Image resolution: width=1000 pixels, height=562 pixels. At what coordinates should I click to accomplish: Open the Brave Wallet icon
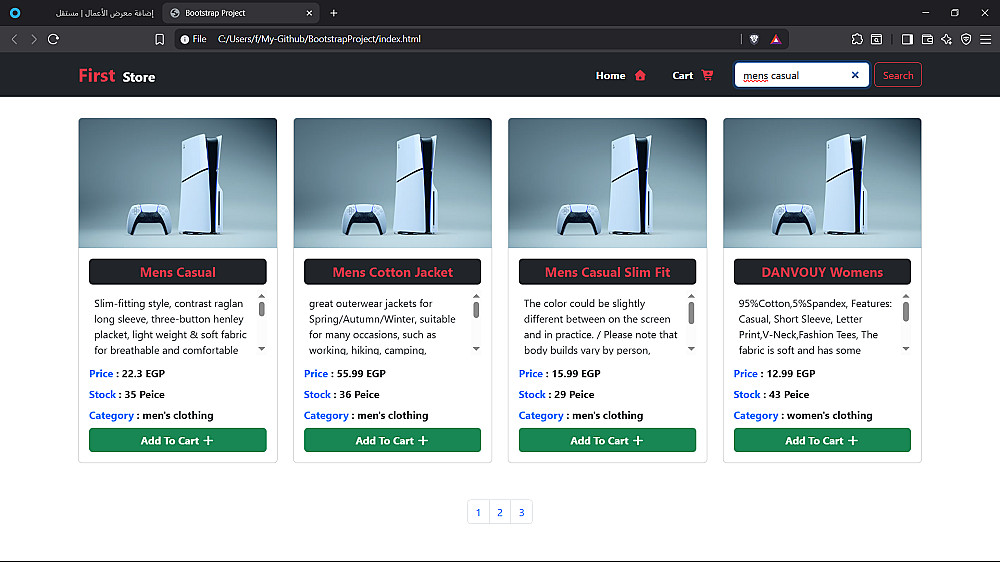click(x=927, y=39)
